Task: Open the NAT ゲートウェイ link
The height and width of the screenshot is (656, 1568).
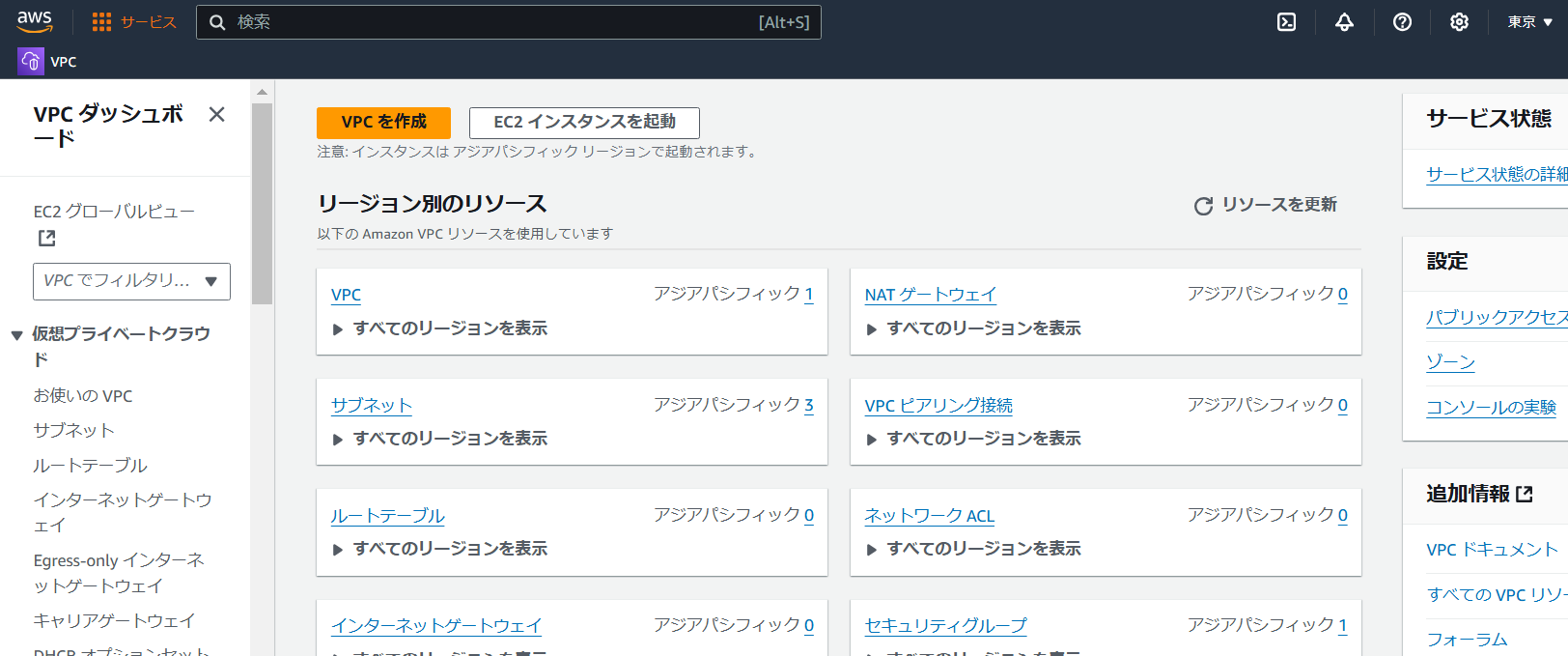Action: coord(931,295)
